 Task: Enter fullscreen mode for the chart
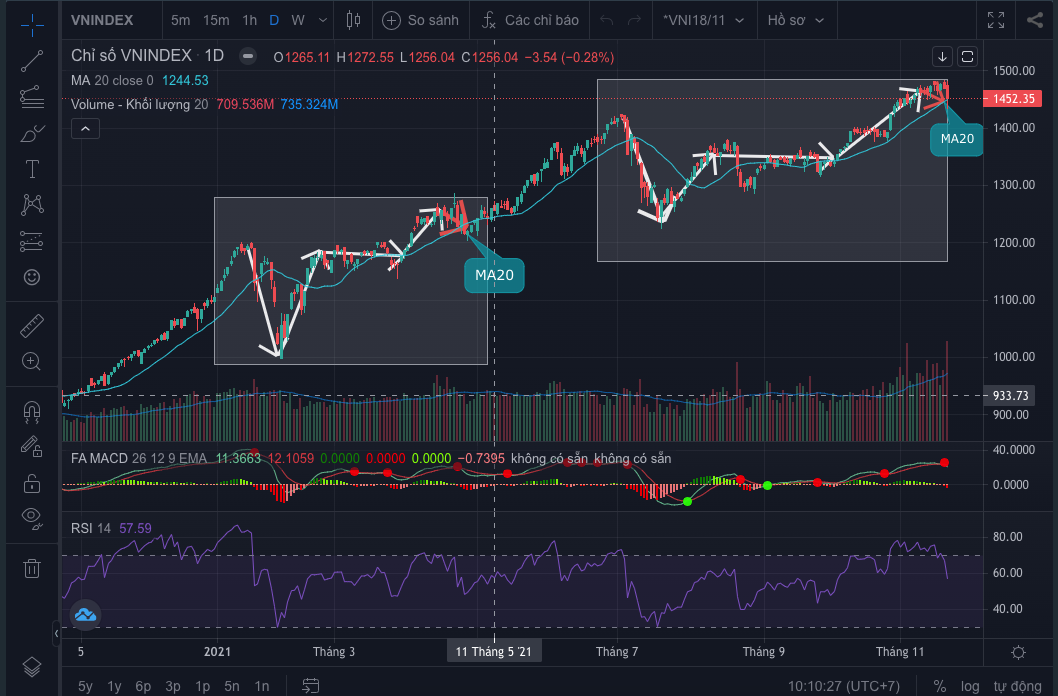pos(996,20)
